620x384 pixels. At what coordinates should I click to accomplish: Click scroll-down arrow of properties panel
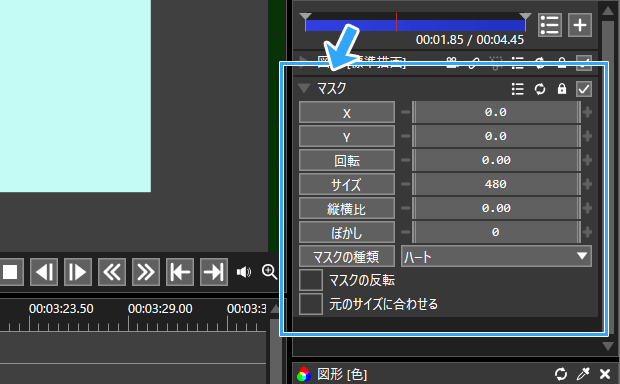tap(608, 346)
